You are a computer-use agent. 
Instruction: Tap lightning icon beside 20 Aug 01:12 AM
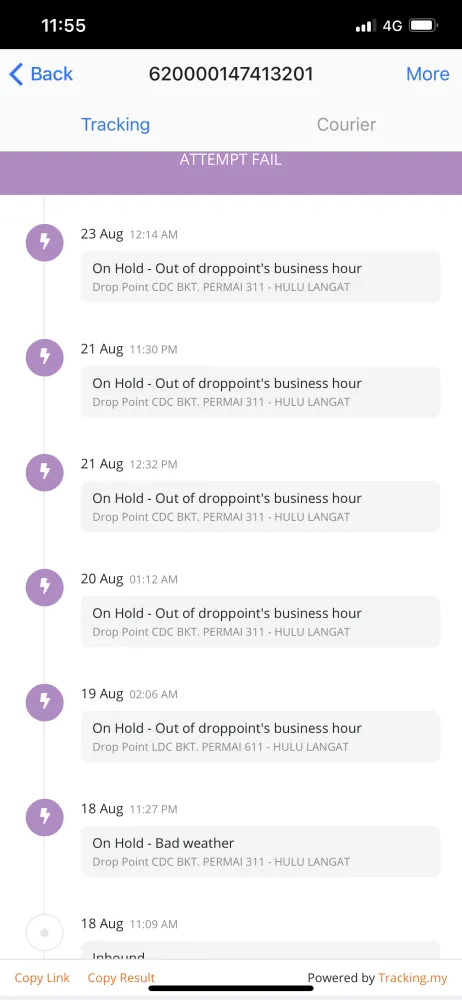point(45,587)
